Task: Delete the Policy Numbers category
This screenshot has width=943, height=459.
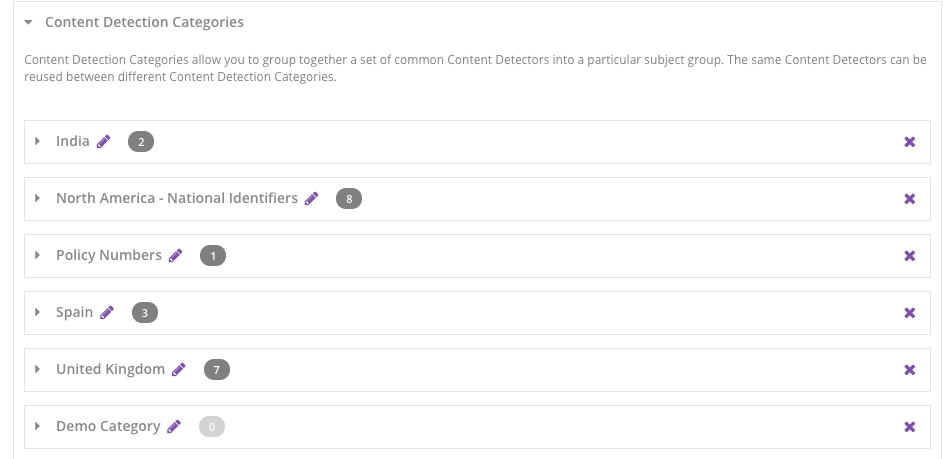Action: pyautogui.click(x=910, y=256)
